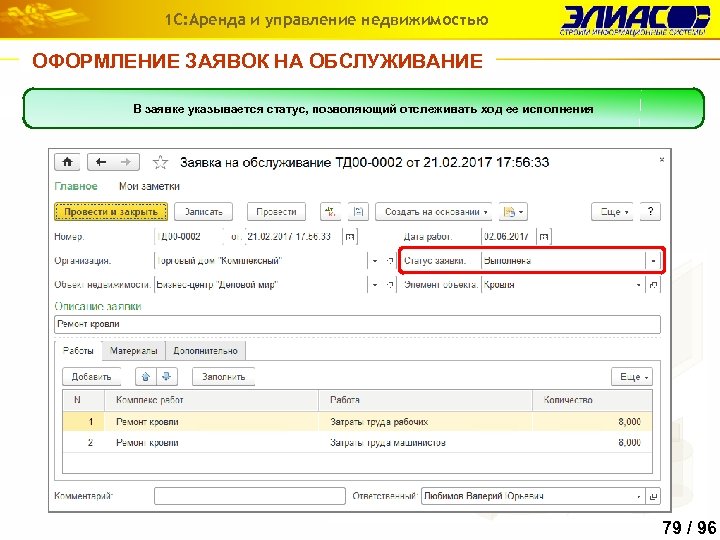Click Ремонт кровли in row 1

pyautogui.click(x=147, y=422)
